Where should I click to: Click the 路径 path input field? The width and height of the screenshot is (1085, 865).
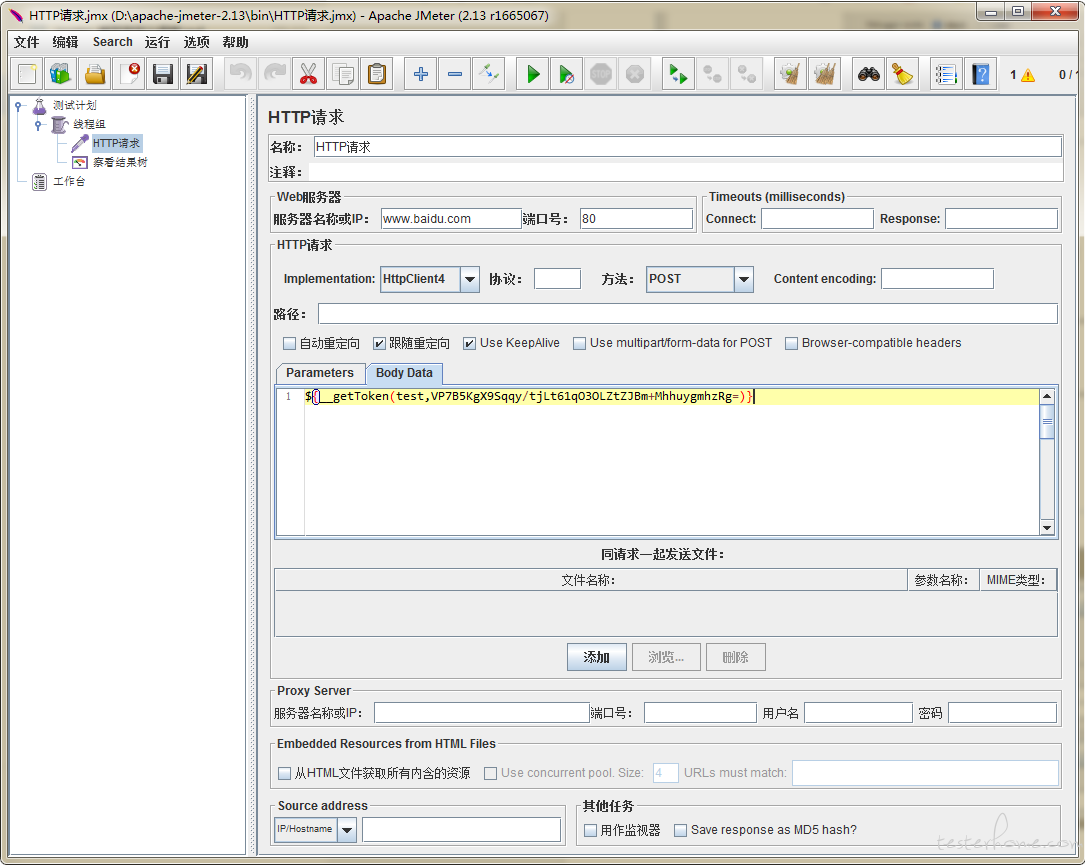click(x=688, y=314)
